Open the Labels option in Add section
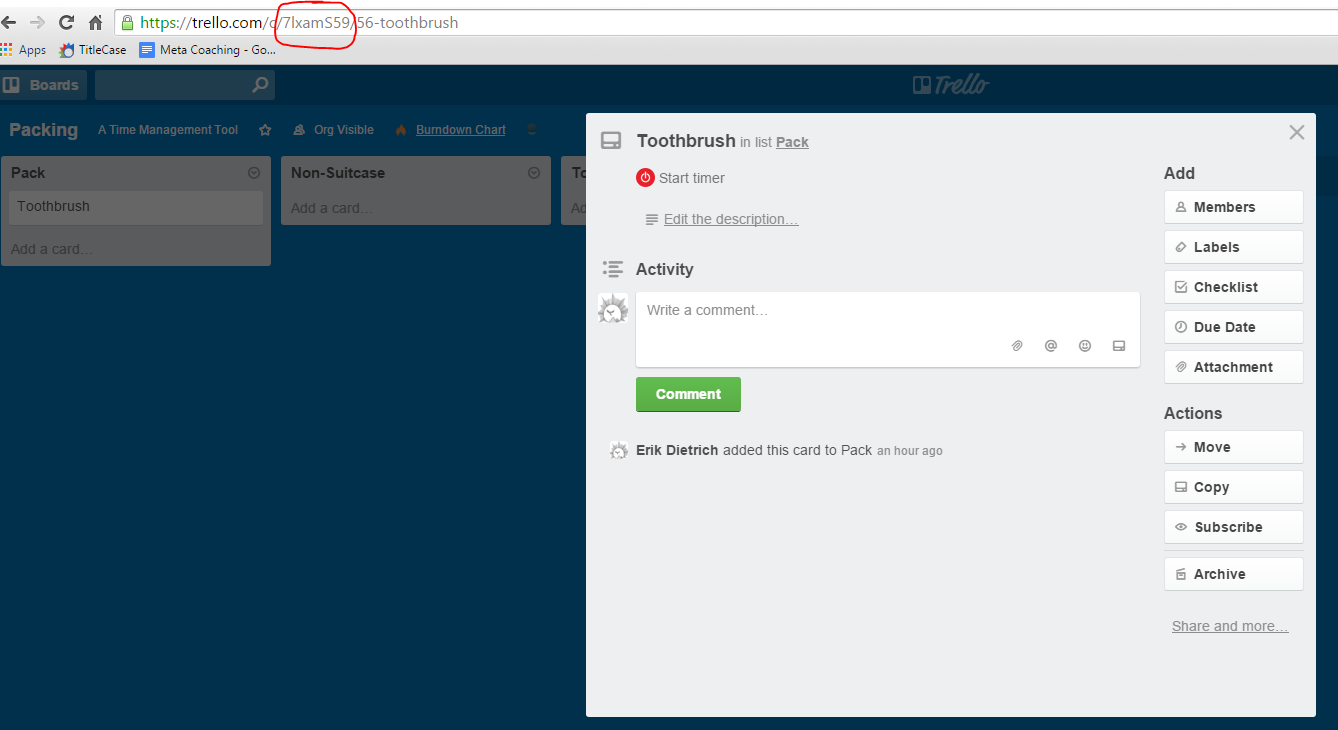 coord(1233,247)
